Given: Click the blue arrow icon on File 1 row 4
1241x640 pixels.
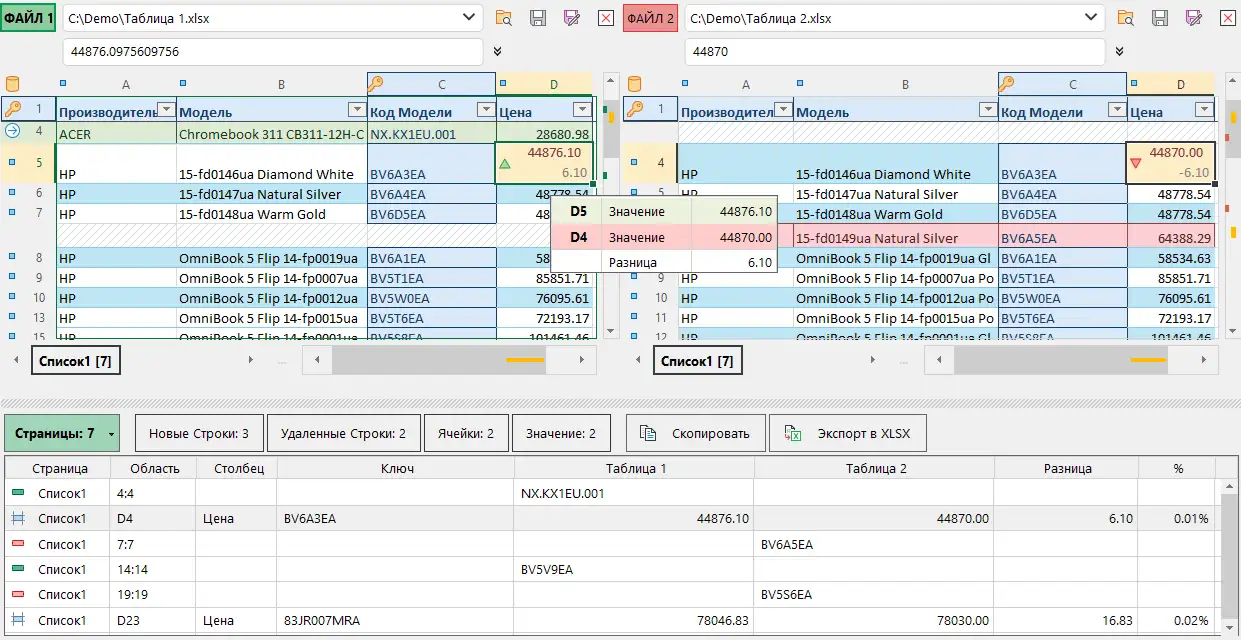Looking at the screenshot, I should click(12, 131).
